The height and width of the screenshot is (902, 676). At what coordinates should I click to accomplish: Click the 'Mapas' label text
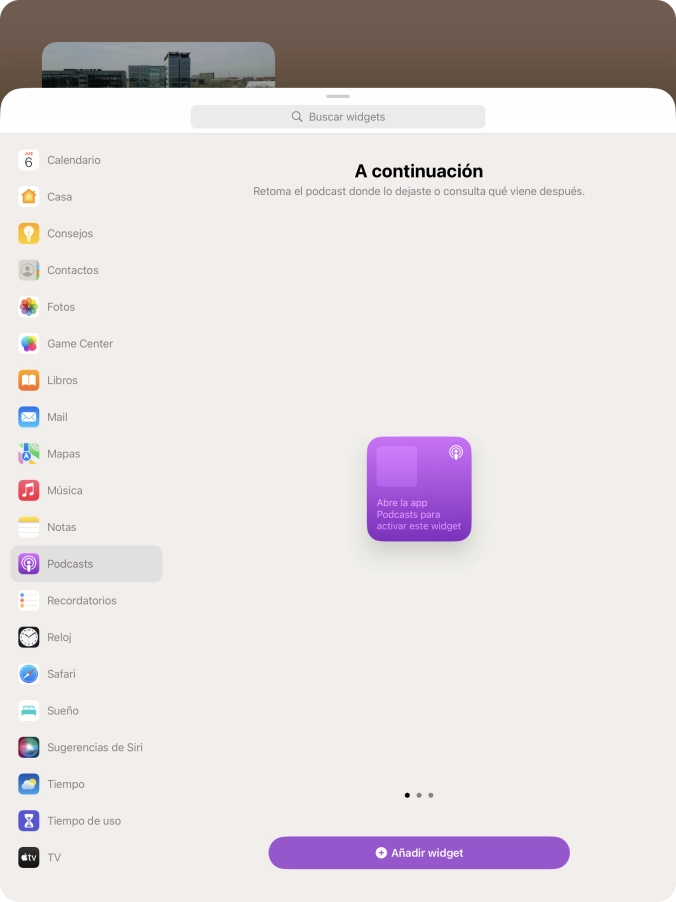pyautogui.click(x=64, y=454)
